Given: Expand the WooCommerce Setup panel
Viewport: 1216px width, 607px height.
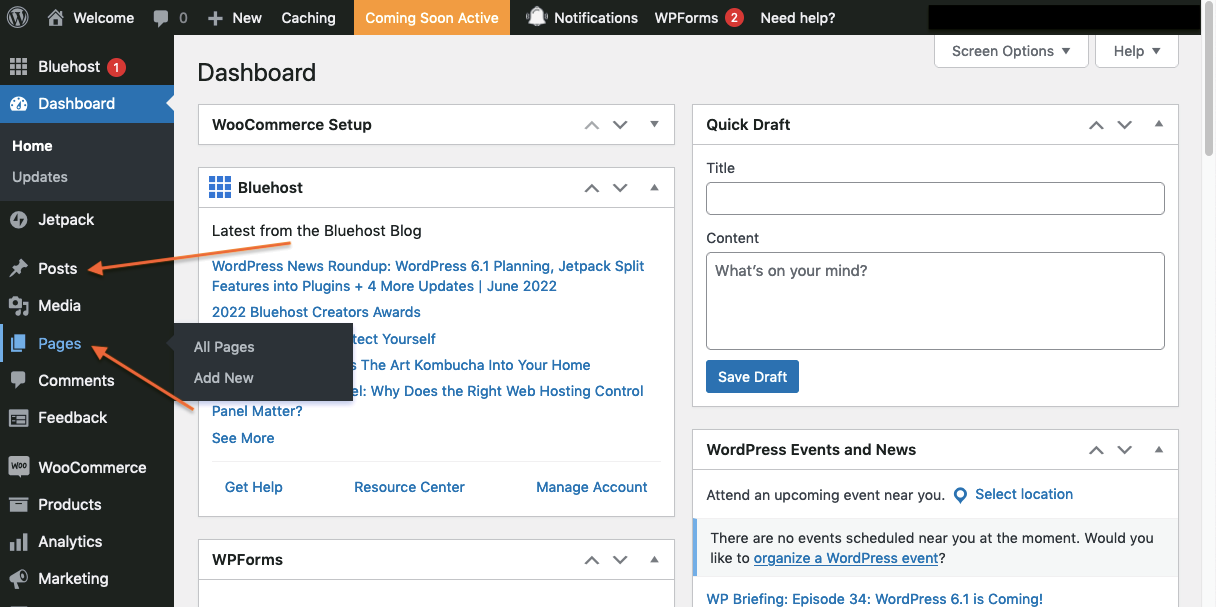Looking at the screenshot, I should point(655,124).
